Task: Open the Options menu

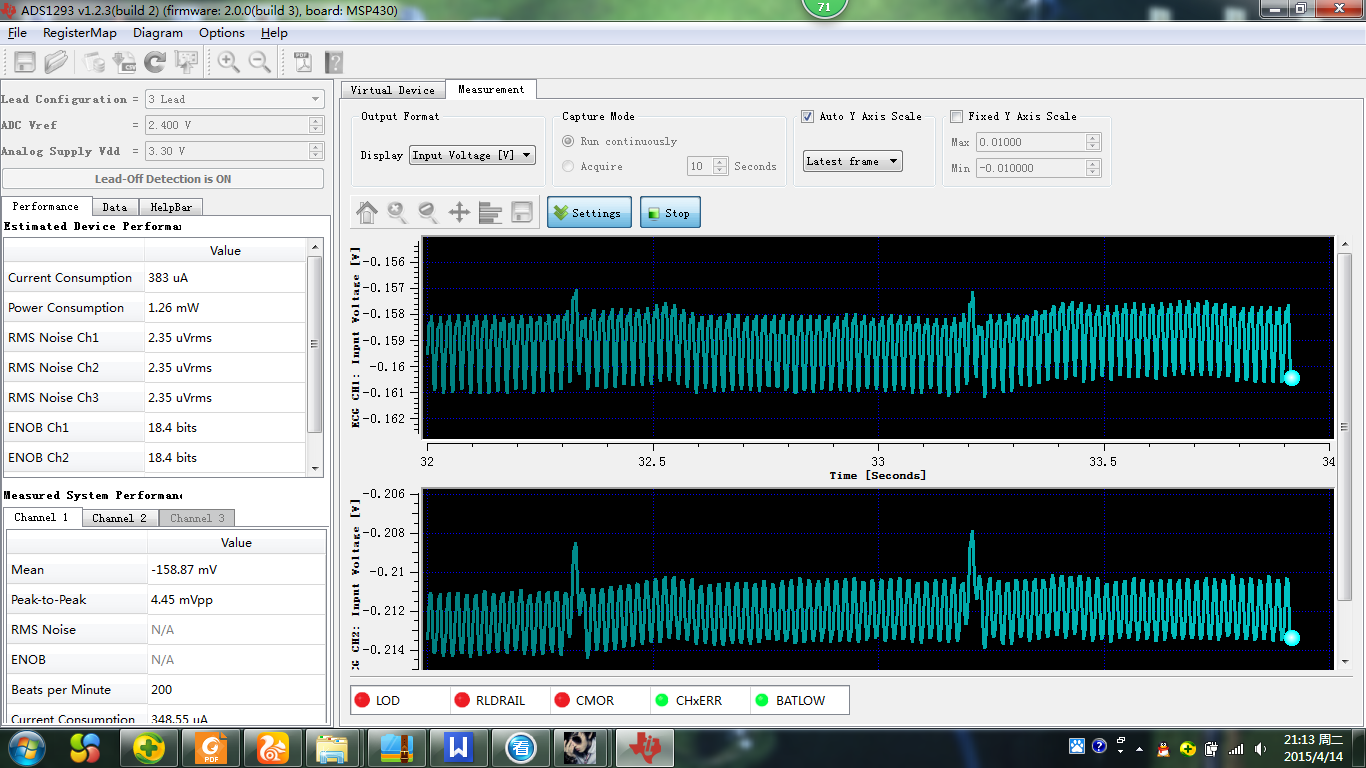Action: click(222, 33)
